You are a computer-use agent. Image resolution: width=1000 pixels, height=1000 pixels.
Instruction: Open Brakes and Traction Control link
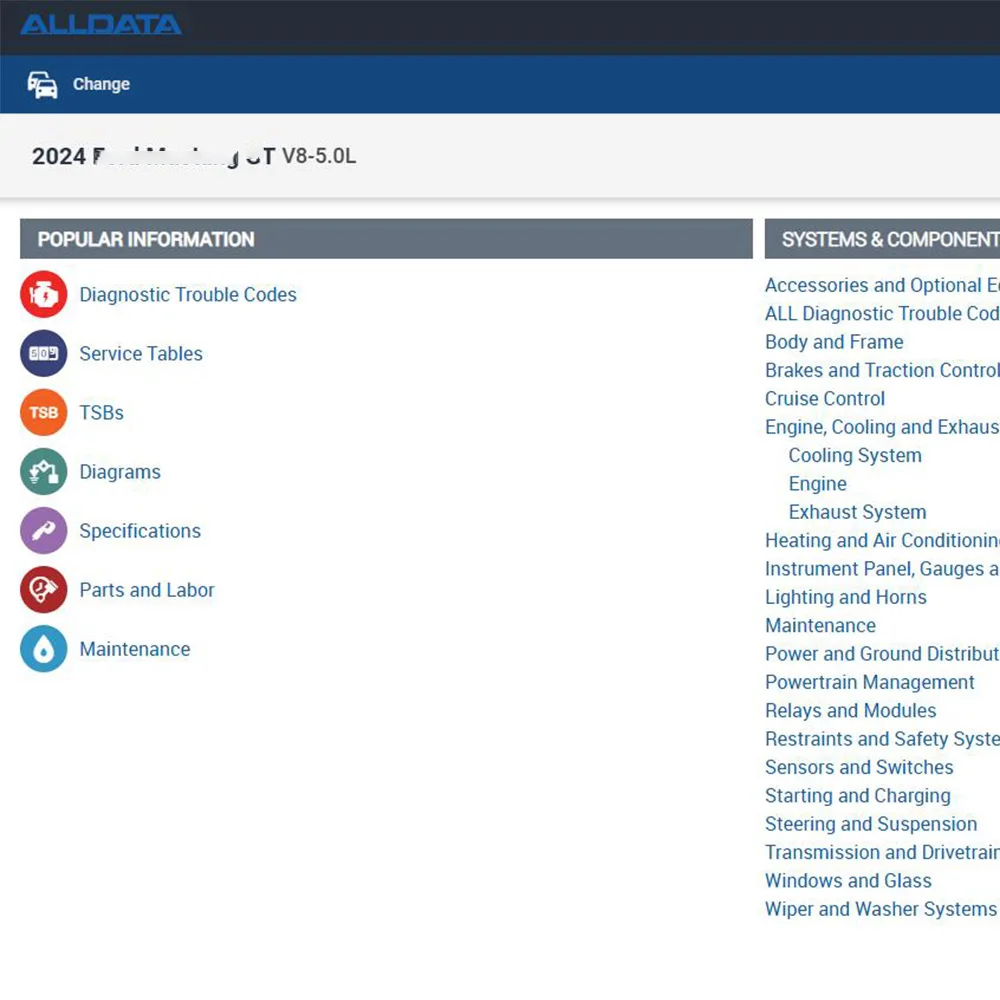coord(882,371)
